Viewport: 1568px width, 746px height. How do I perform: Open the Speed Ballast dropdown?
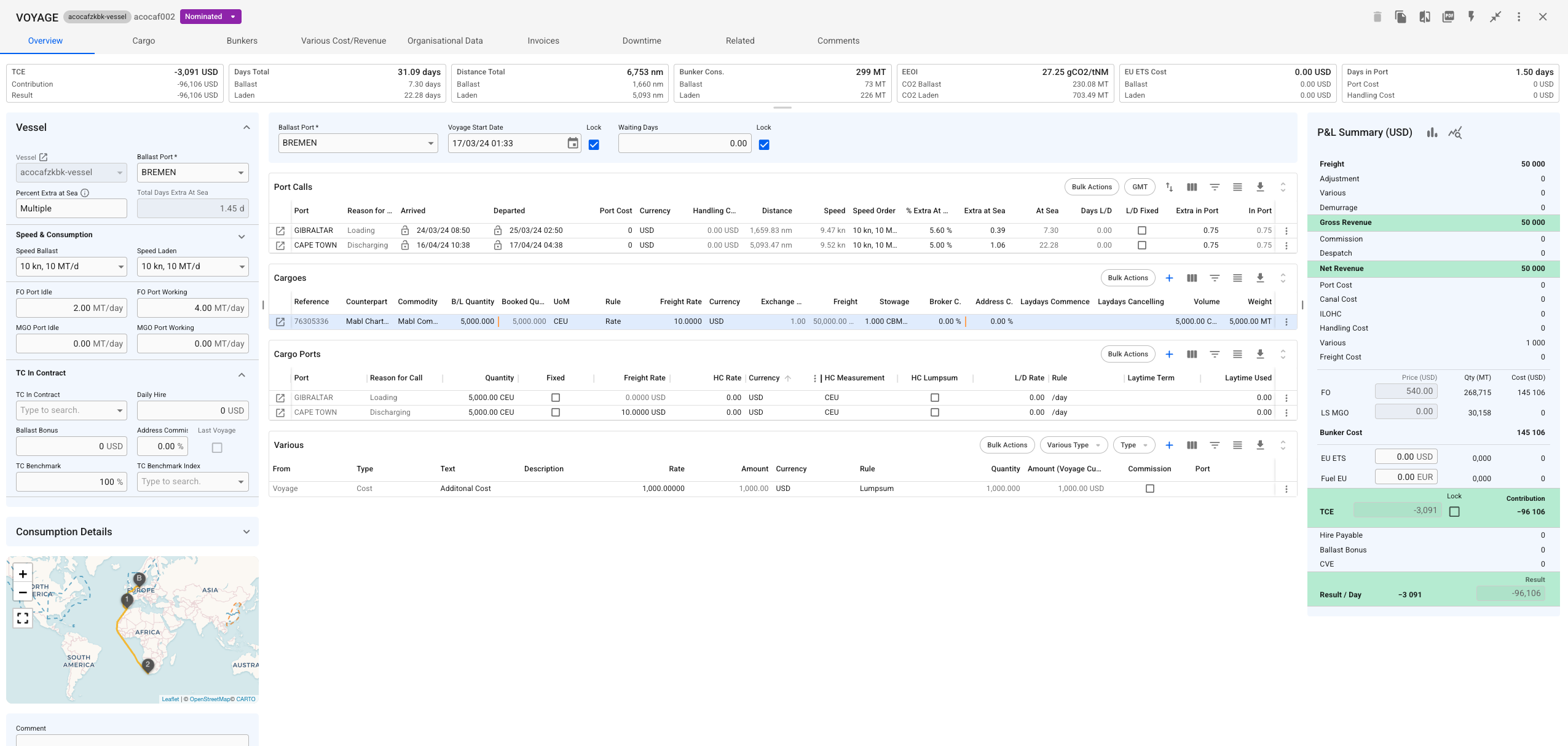pyautogui.click(x=71, y=266)
